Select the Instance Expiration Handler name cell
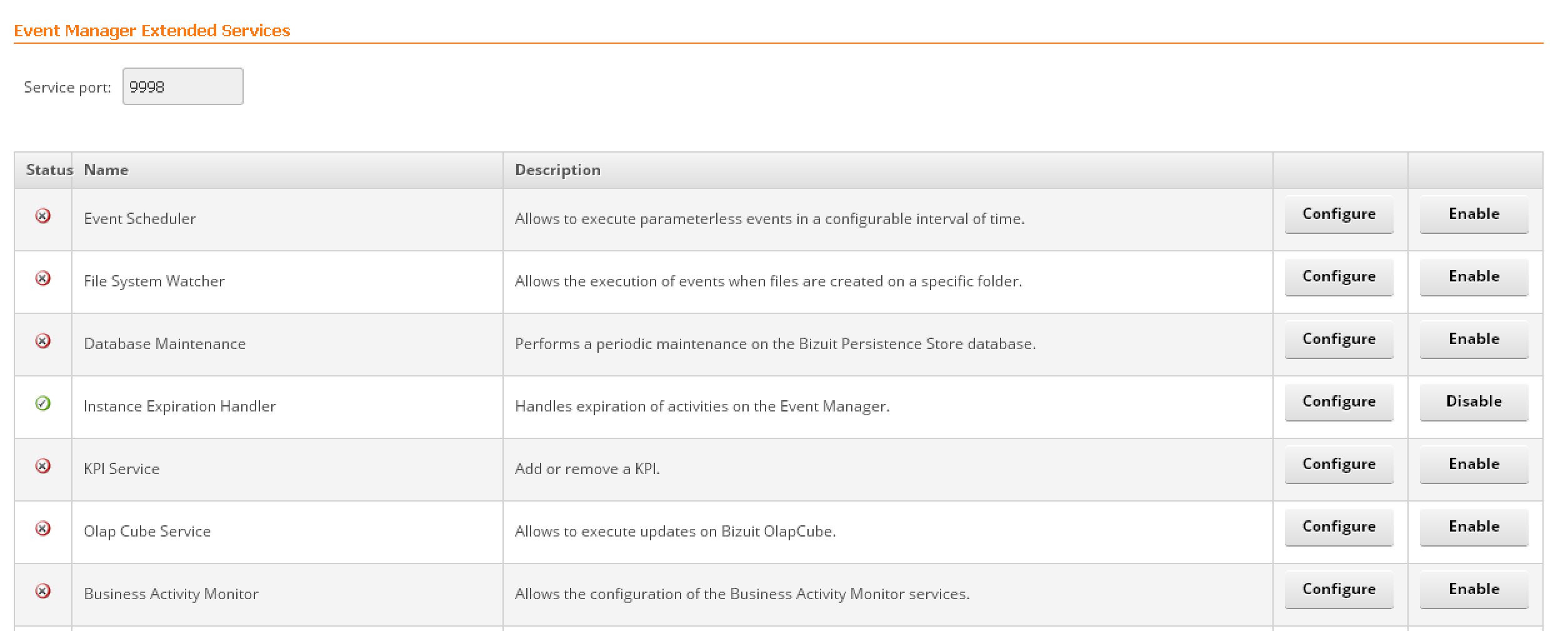Image resolution: width=1568 pixels, height=631 pixels. [x=287, y=407]
